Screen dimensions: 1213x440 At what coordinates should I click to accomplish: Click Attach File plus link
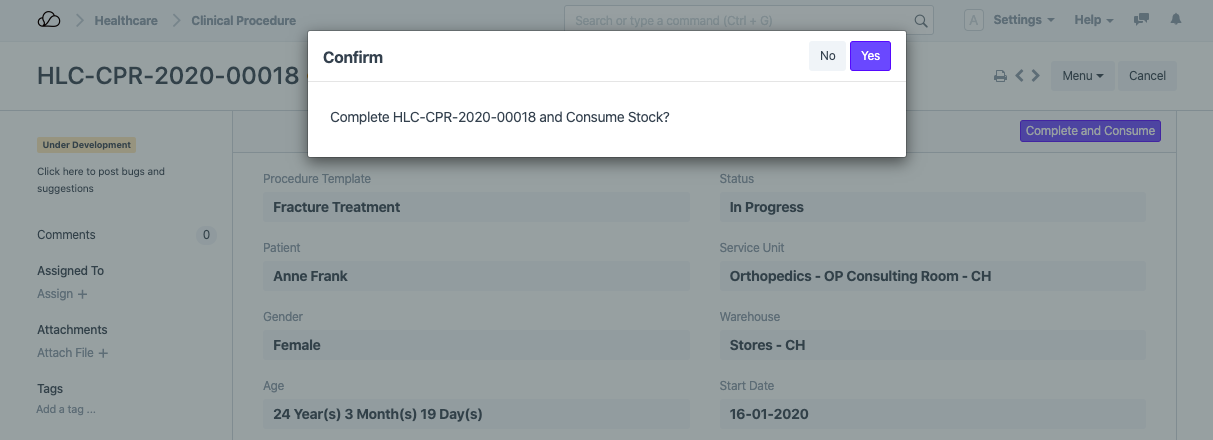pyautogui.click(x=72, y=353)
